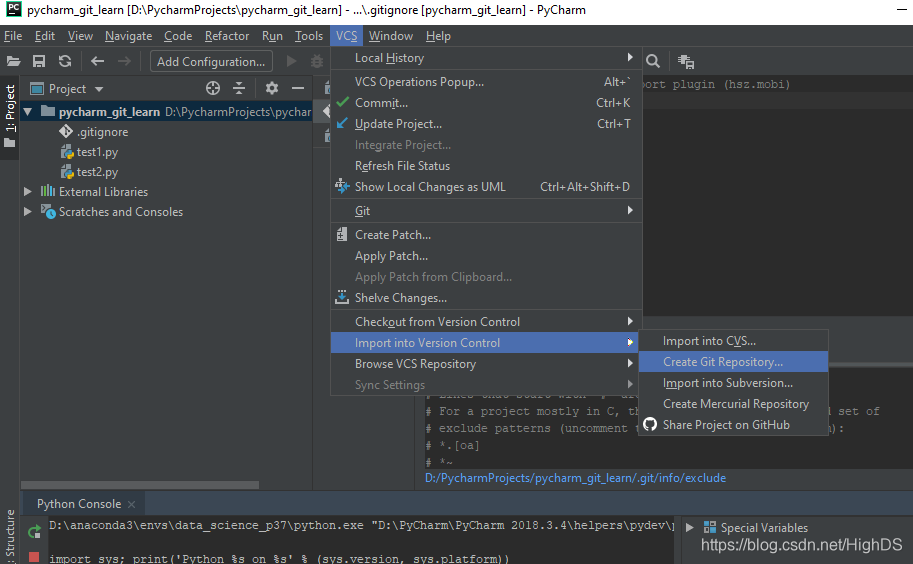The image size is (913, 564).
Task: Open the .git/info/exclude path link
Action: coord(575,478)
